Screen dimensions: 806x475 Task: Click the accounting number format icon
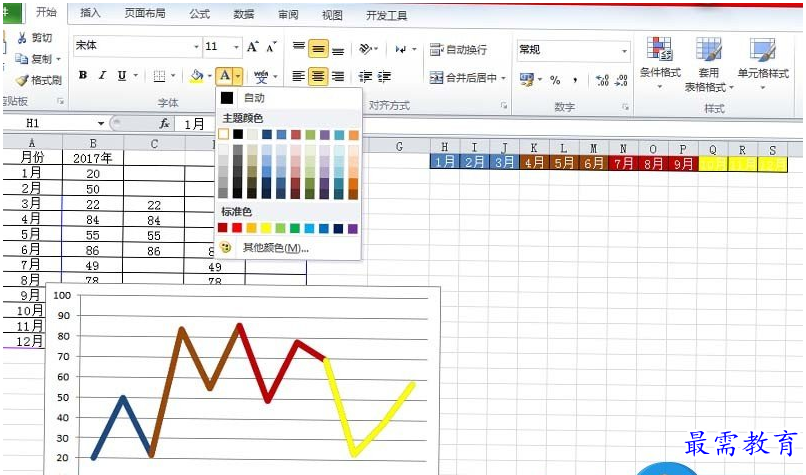click(x=527, y=79)
